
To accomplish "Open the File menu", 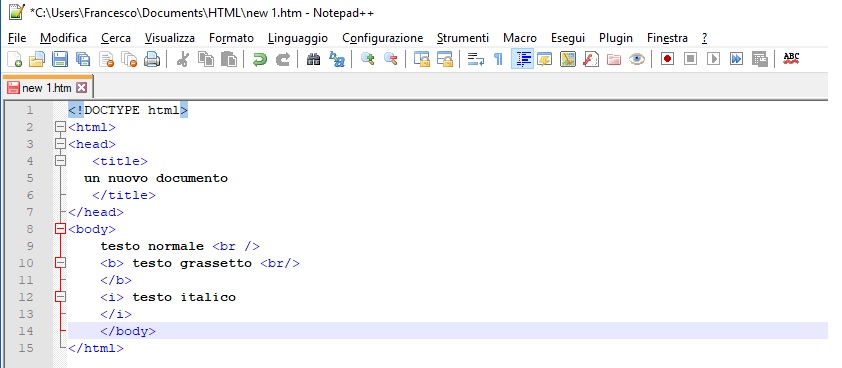I will point(17,38).
